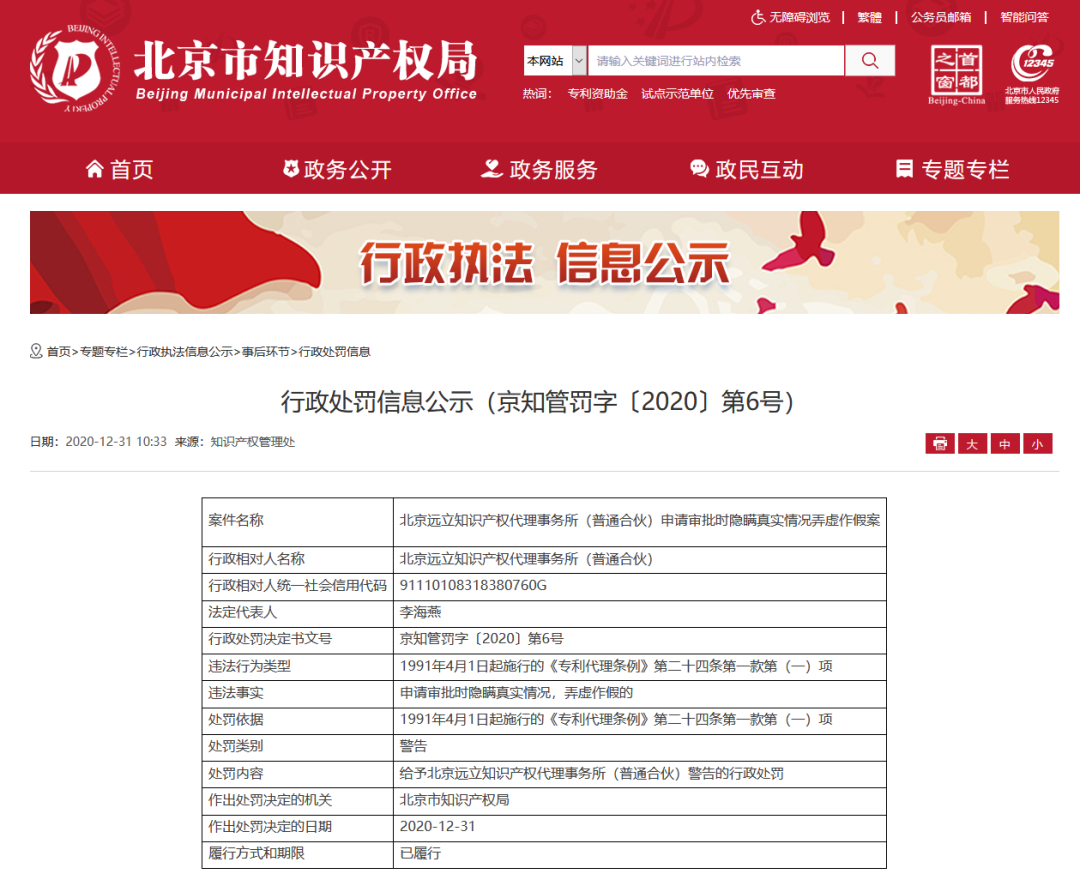Image resolution: width=1080 pixels, height=892 pixels.
Task: Click the deciding authority cell 北京市知识产权局
Action: point(639,800)
